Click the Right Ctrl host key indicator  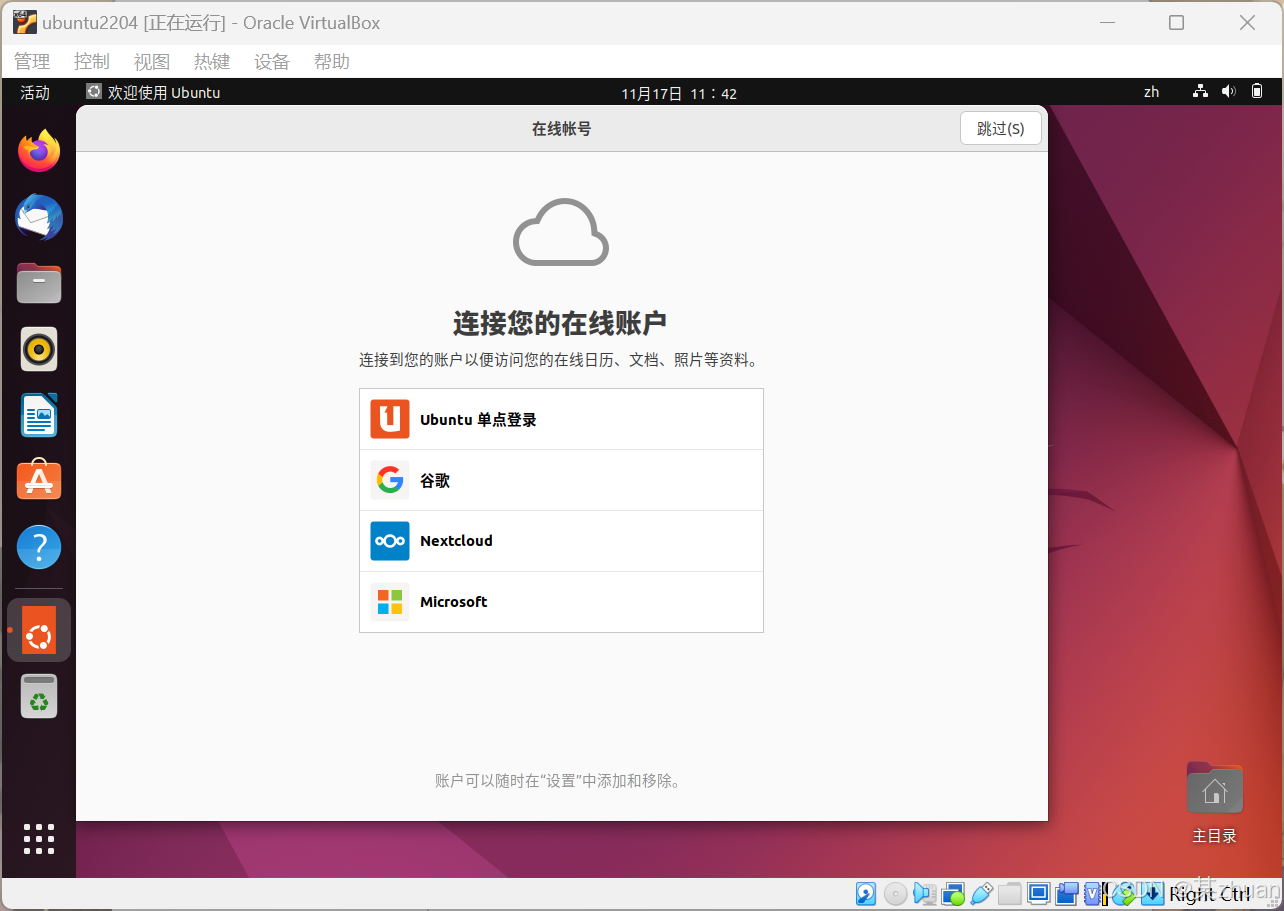pyautogui.click(x=1209, y=894)
